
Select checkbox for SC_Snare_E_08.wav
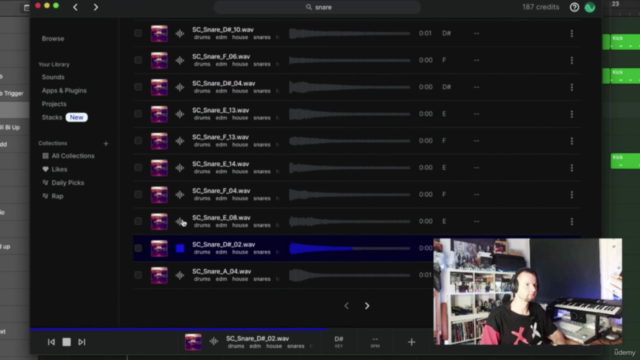pyautogui.click(x=138, y=222)
